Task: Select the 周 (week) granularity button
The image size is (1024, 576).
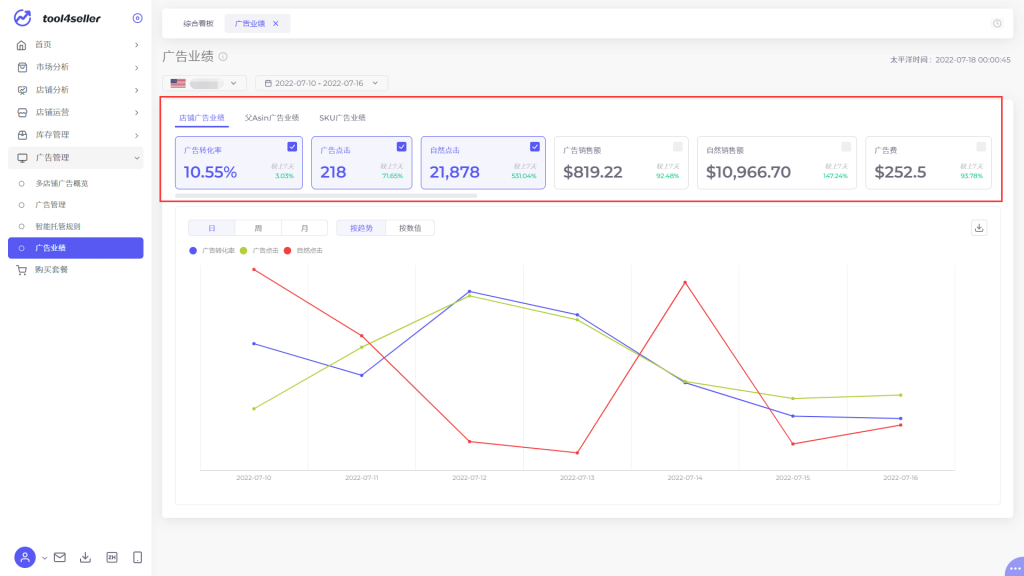Action: click(258, 228)
